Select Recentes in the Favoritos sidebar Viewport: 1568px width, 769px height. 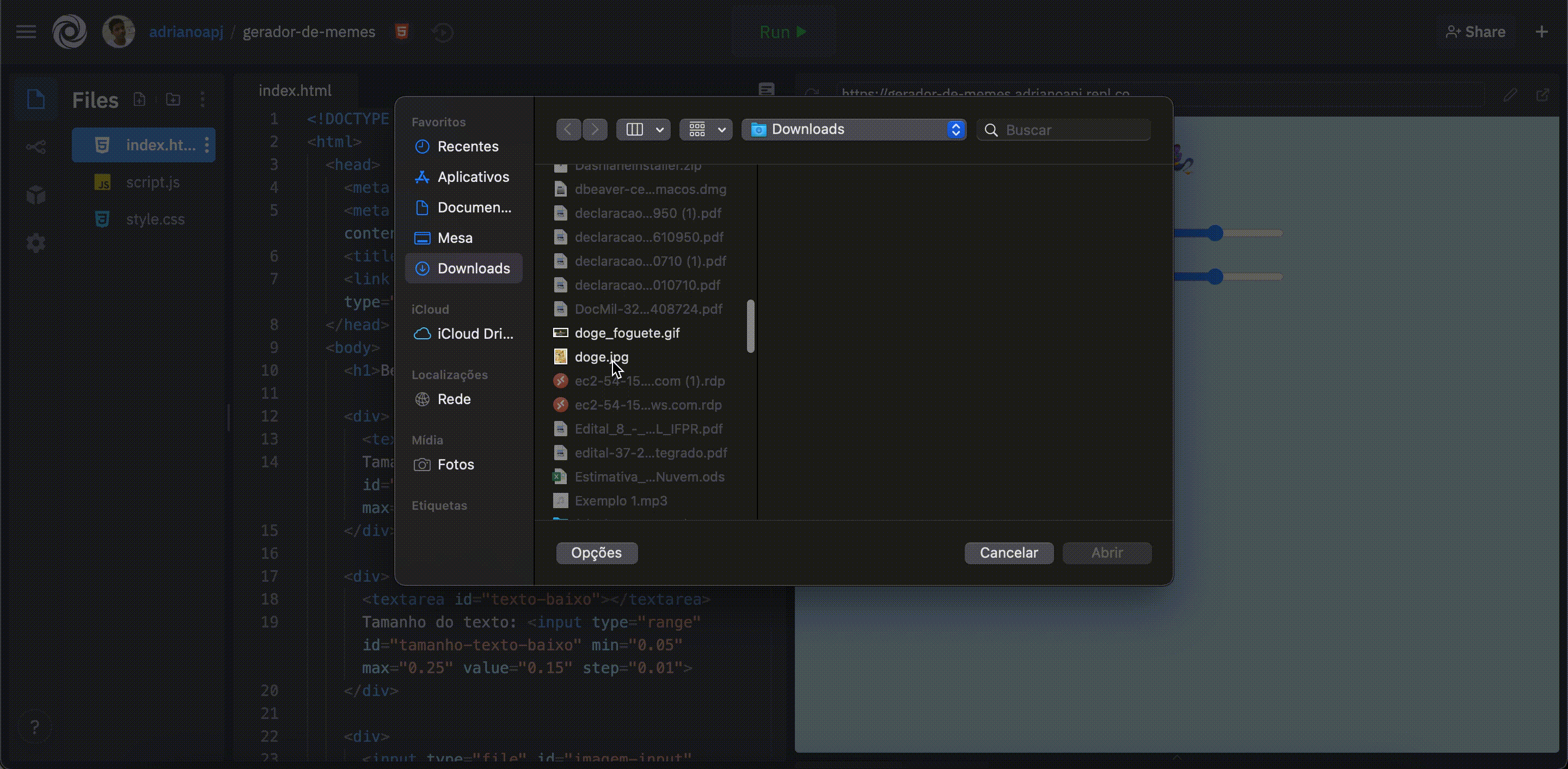click(x=467, y=147)
